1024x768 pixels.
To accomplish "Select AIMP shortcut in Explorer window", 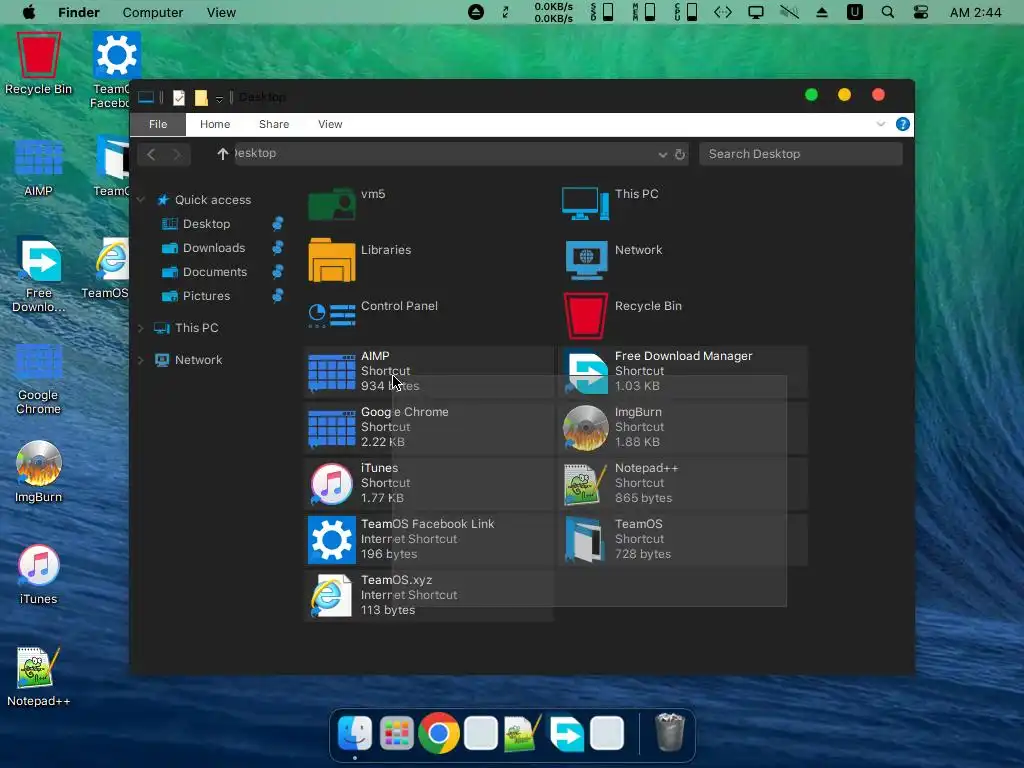I will [428, 372].
